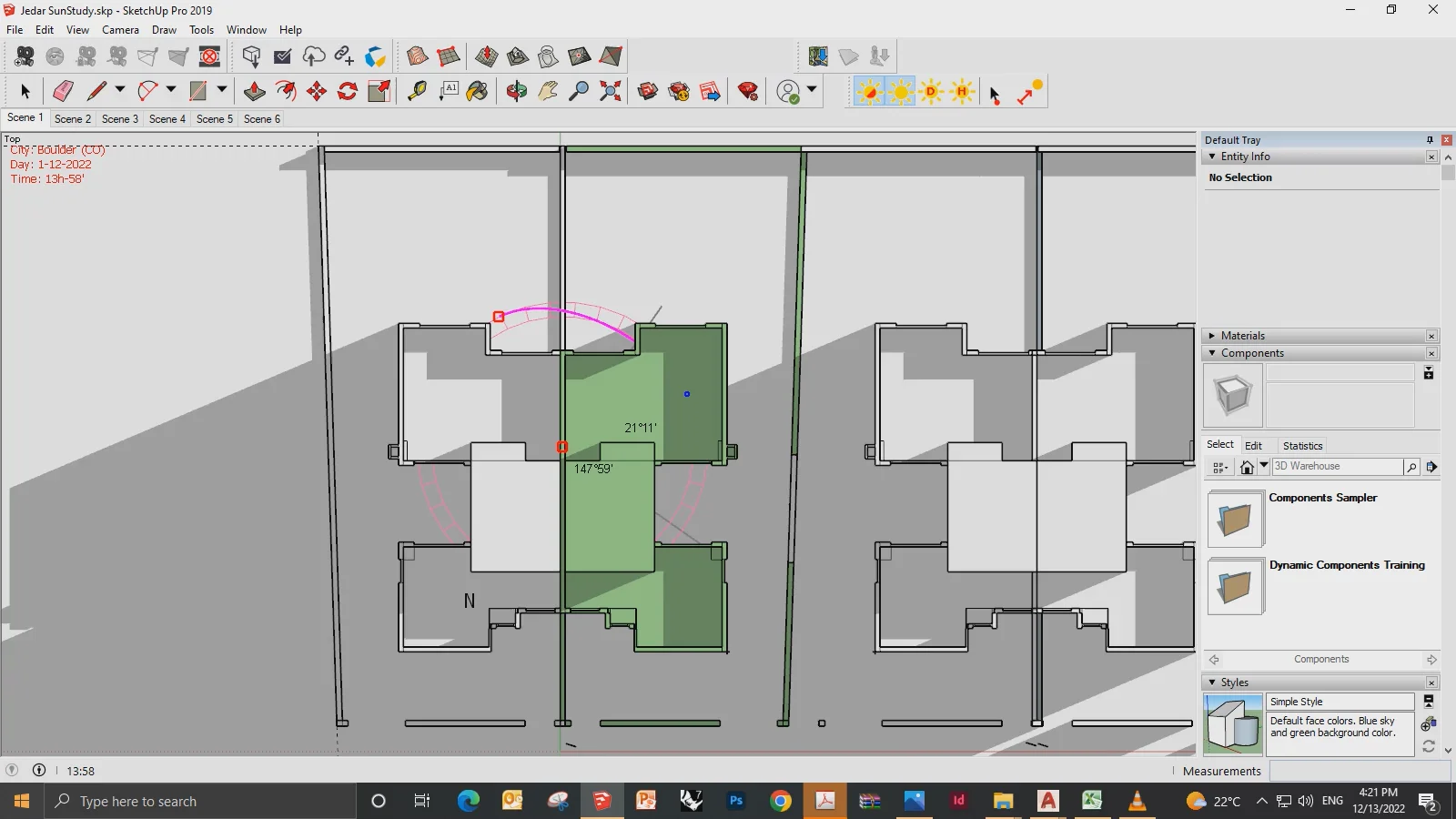1456x819 pixels.
Task: Select the Zoom magnifier tool
Action: [579, 91]
